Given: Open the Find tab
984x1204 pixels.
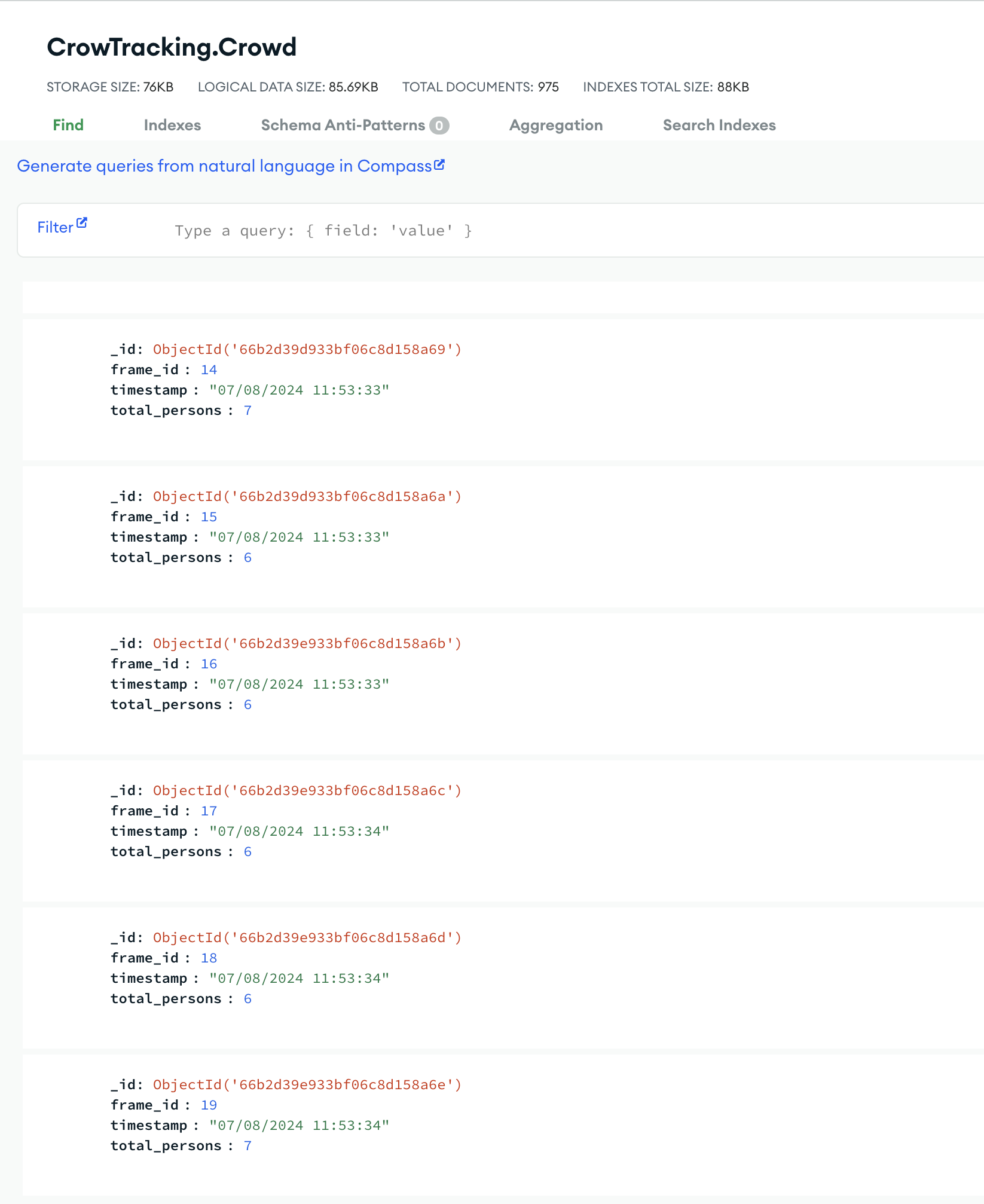Looking at the screenshot, I should point(68,125).
